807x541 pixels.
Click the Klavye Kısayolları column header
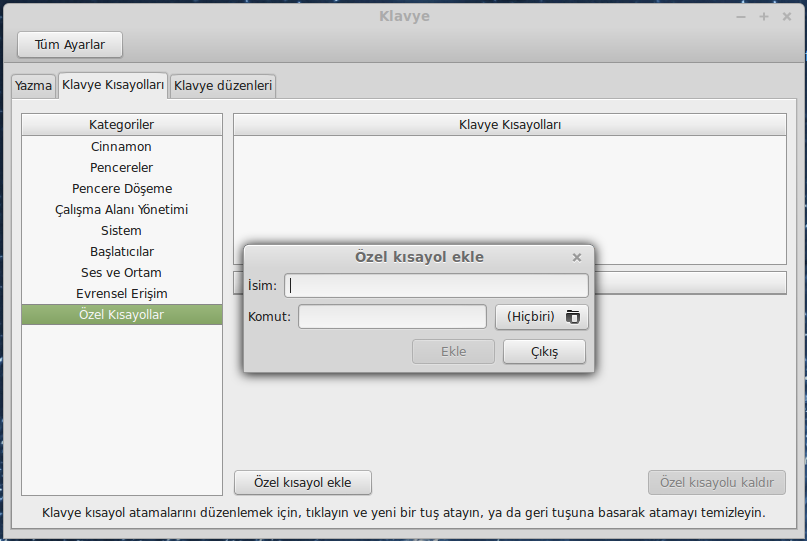click(x=510, y=125)
